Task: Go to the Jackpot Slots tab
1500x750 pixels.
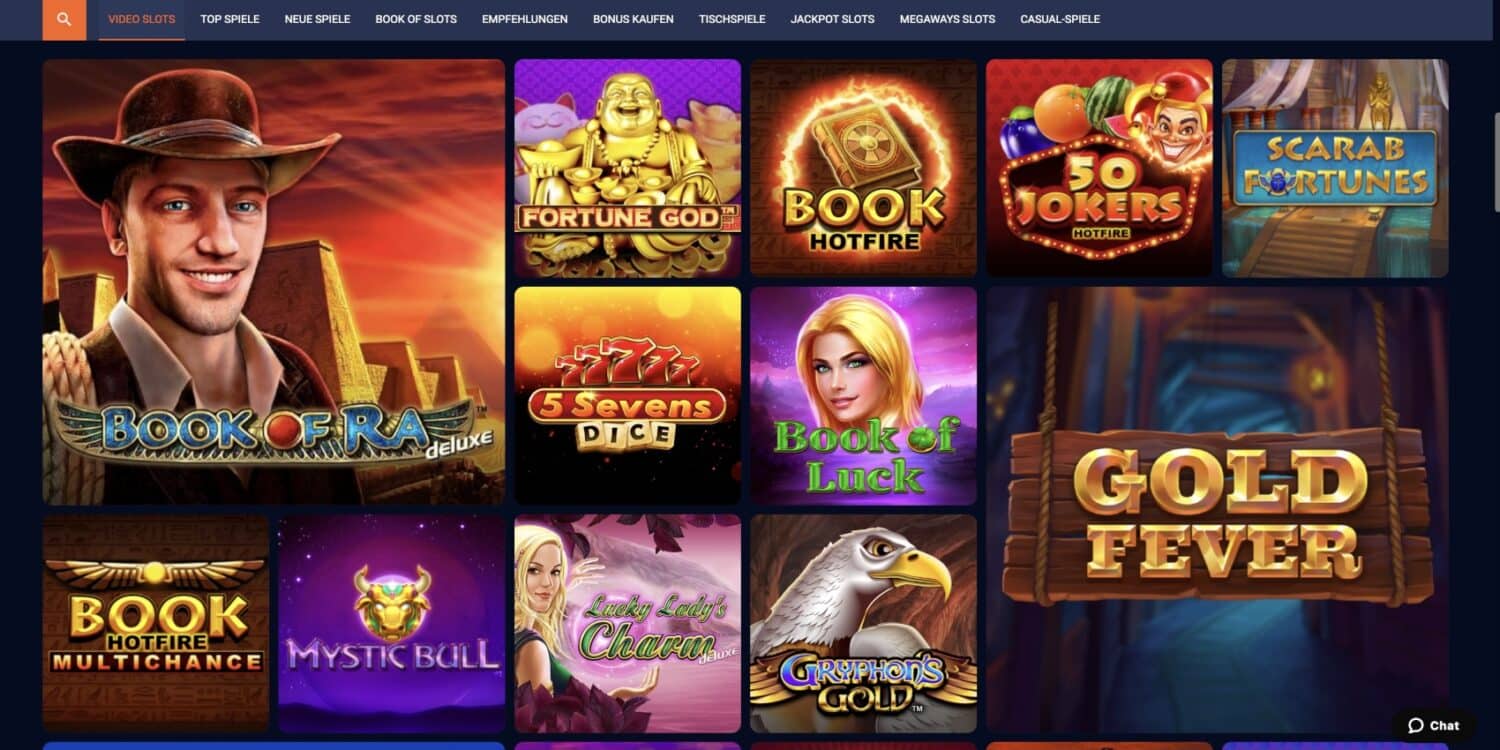Action: coord(832,19)
